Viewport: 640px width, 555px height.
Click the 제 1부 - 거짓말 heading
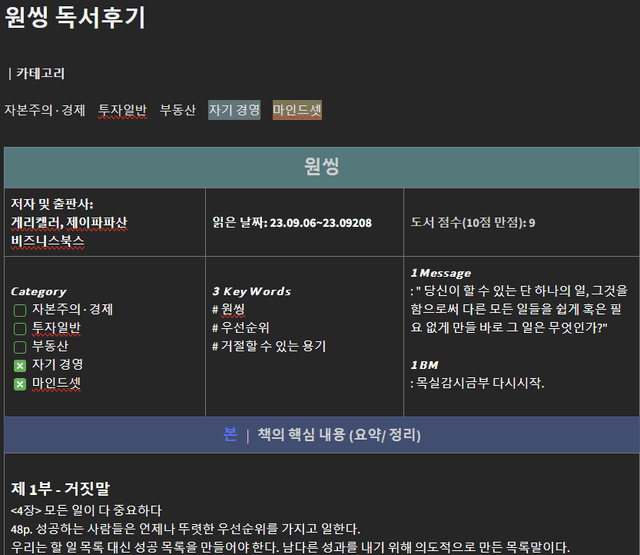[x=60, y=489]
